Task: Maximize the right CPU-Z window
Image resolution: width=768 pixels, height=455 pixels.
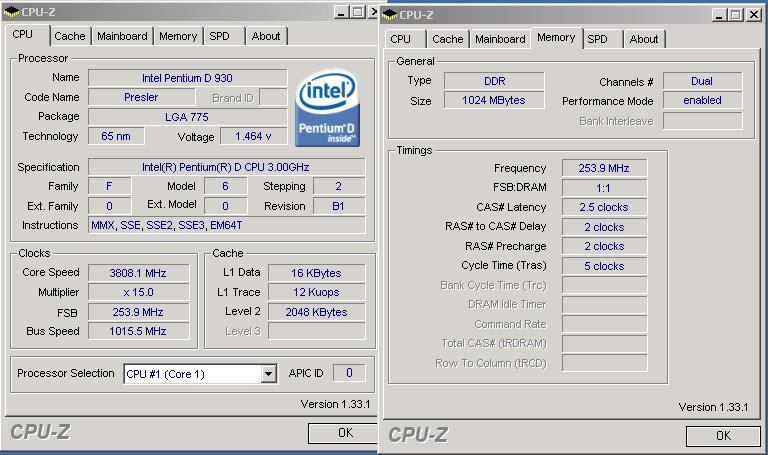Action: pyautogui.click(x=736, y=15)
